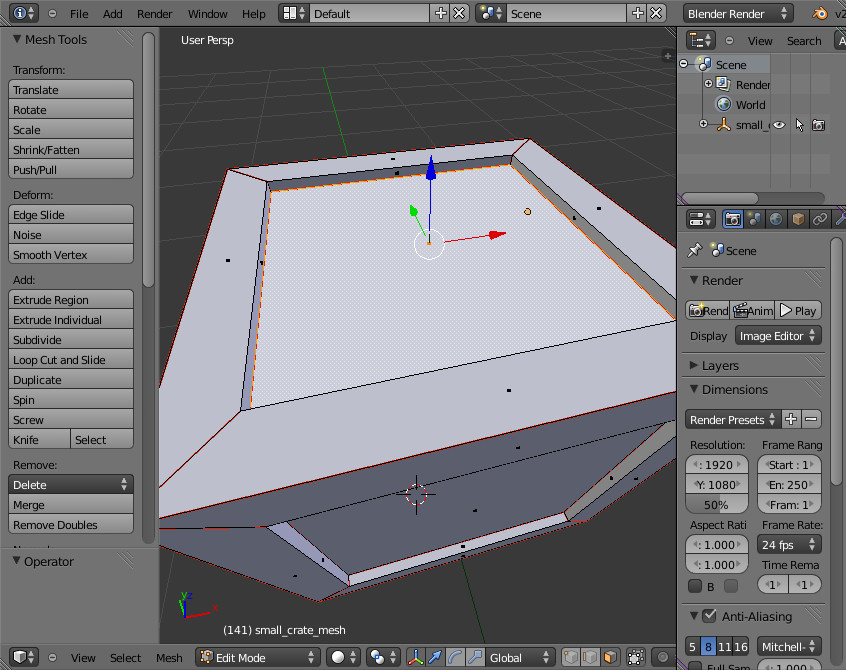
Task: Toggle visibility eye of small_ object
Action: pos(779,125)
